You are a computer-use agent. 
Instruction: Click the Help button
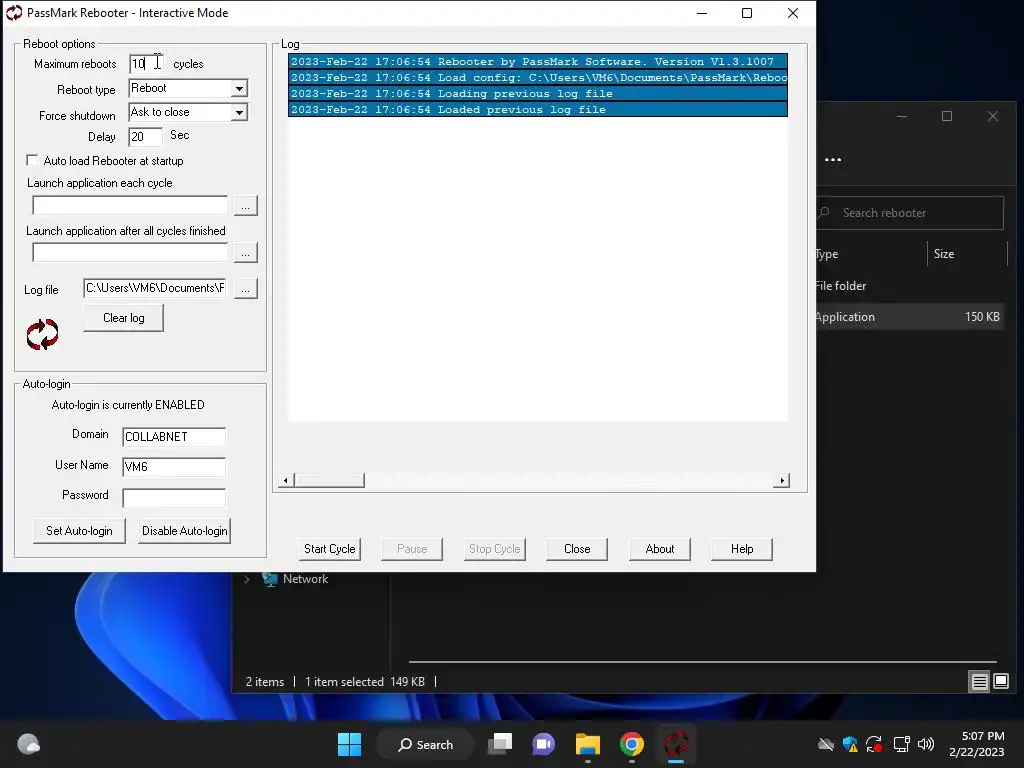742,549
